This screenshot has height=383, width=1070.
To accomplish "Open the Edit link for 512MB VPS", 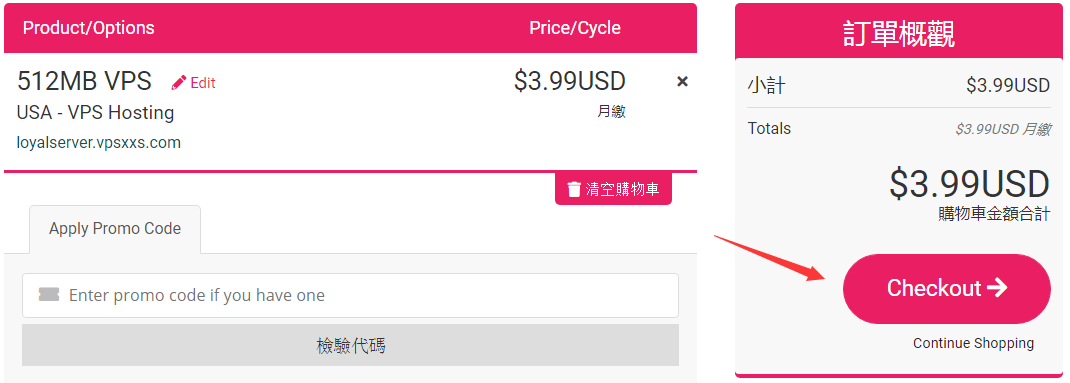I will (194, 83).
